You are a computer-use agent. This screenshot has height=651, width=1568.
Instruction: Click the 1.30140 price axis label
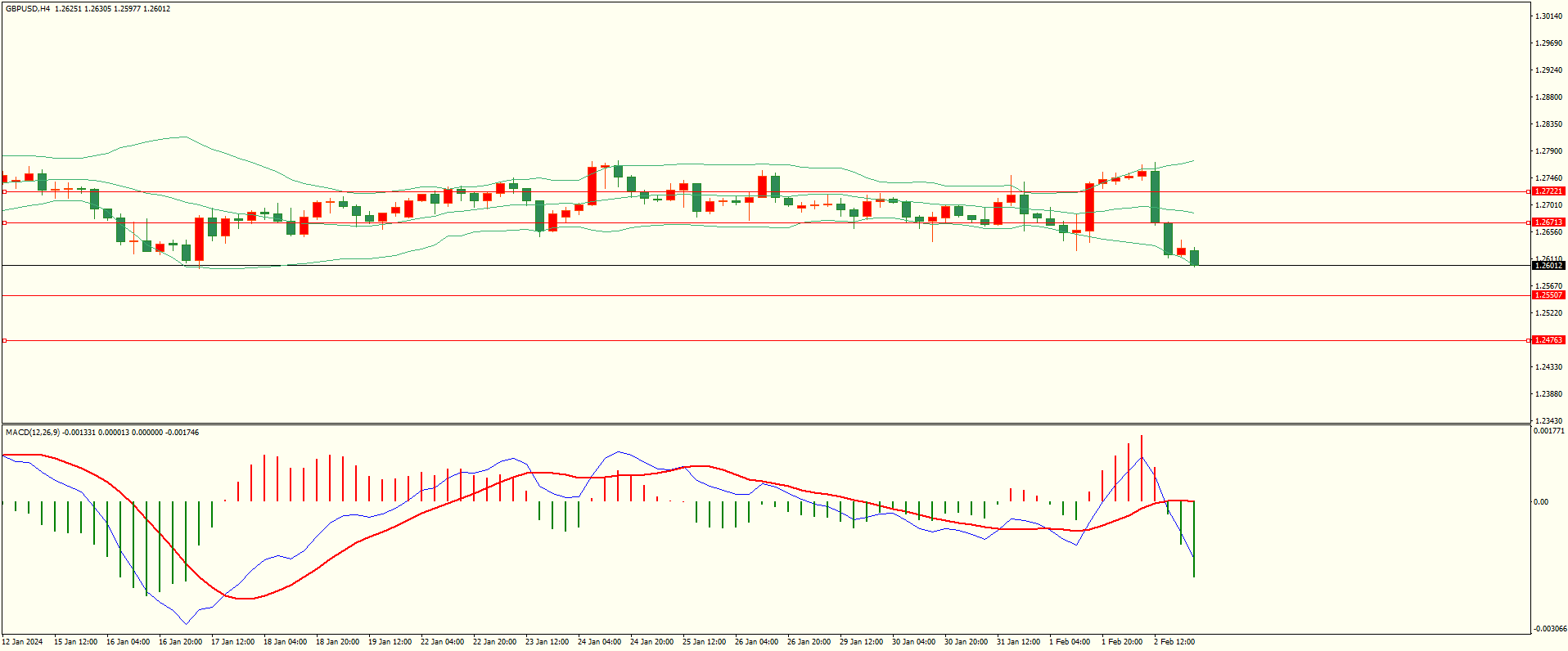coord(1549,16)
